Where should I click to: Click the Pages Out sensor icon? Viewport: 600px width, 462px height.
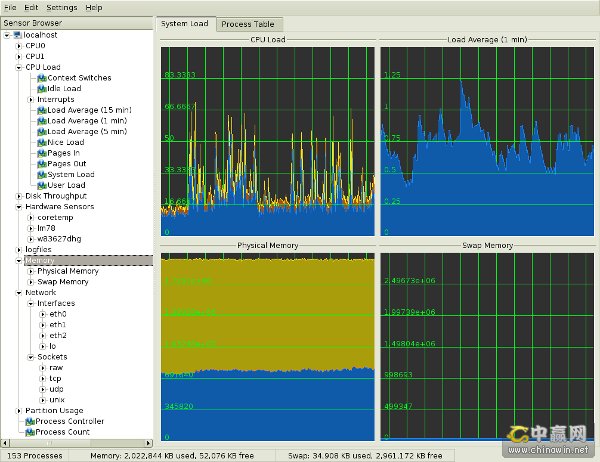point(42,164)
